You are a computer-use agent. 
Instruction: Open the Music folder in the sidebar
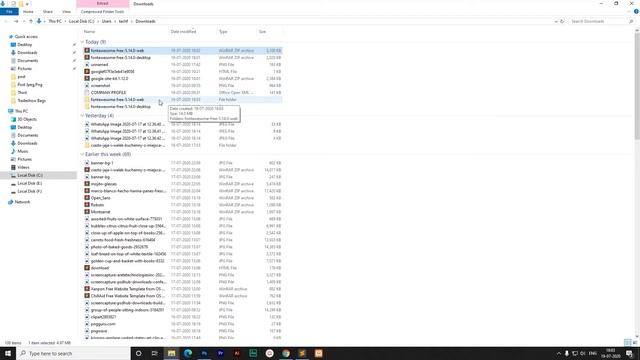click(22, 151)
